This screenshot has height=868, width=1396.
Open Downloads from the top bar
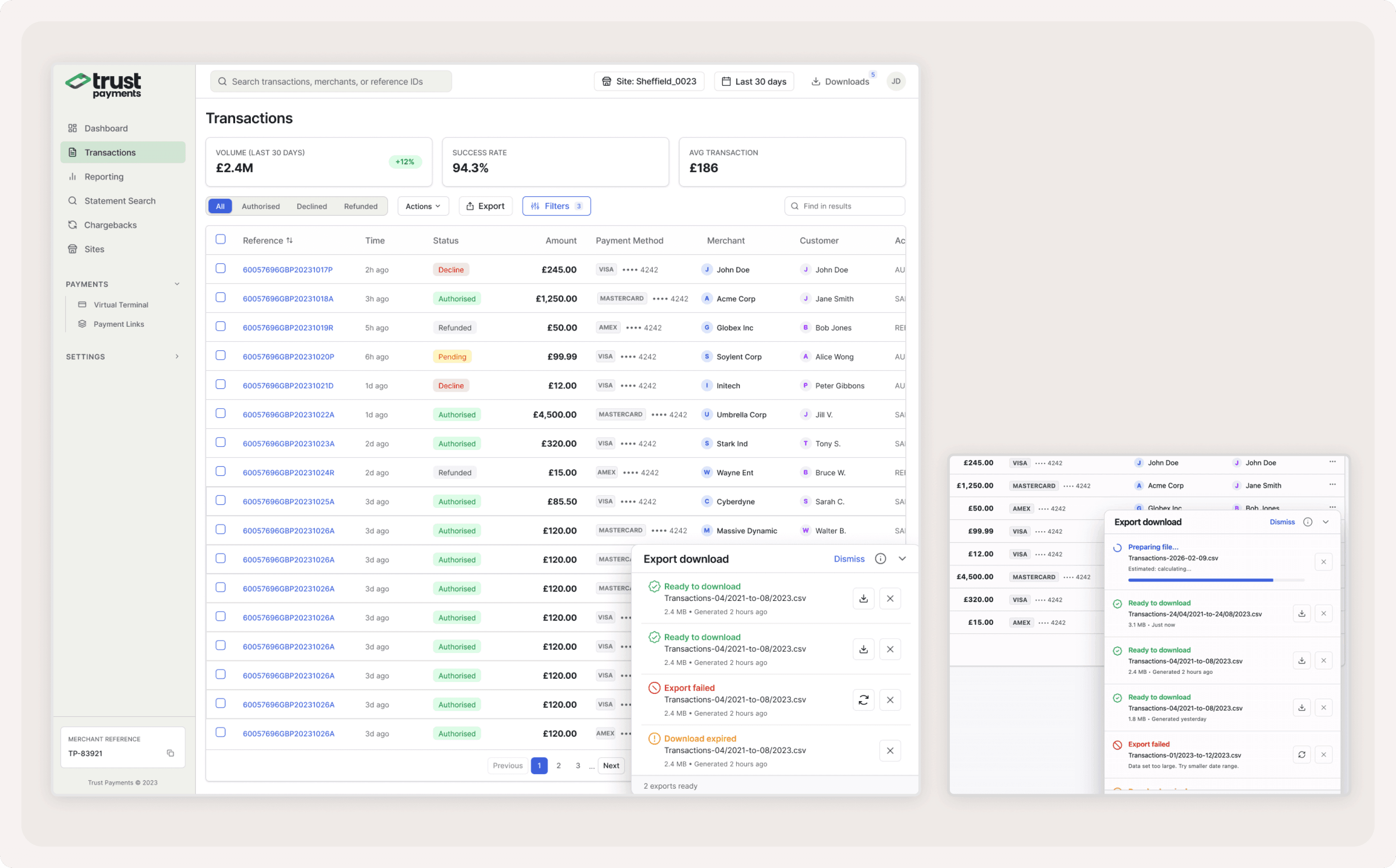point(840,81)
